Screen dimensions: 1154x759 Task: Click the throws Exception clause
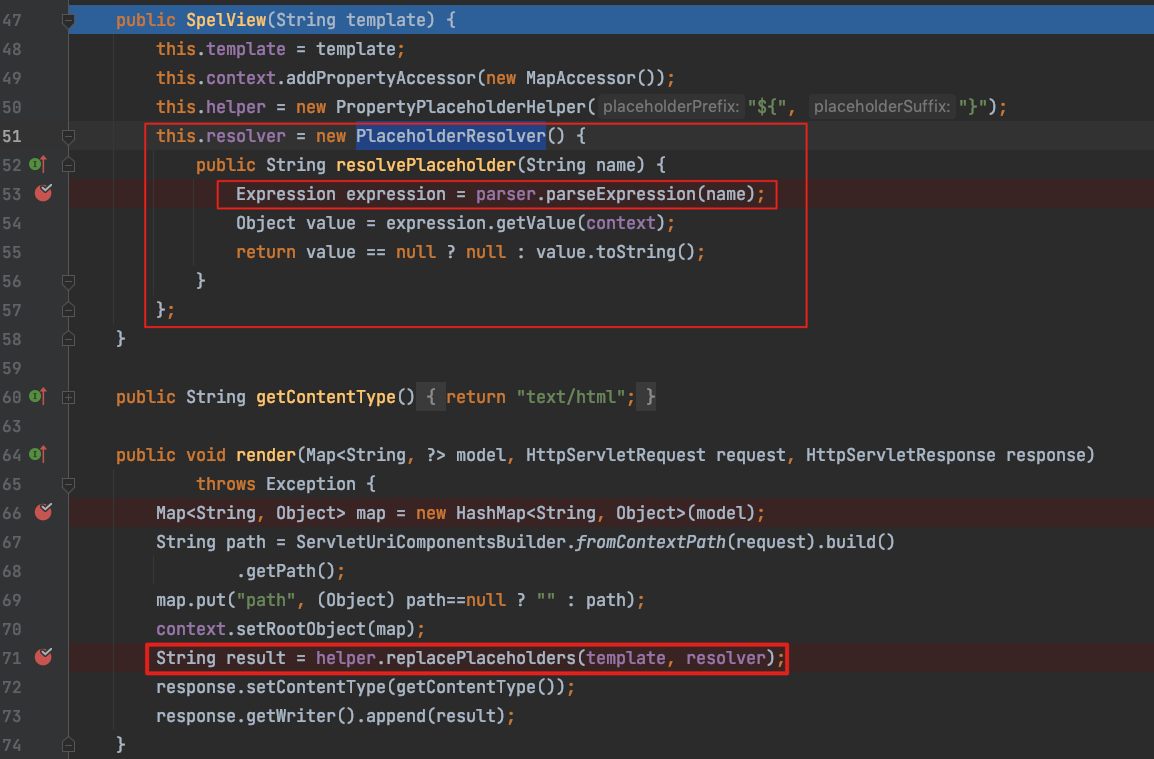pyautogui.click(x=276, y=484)
